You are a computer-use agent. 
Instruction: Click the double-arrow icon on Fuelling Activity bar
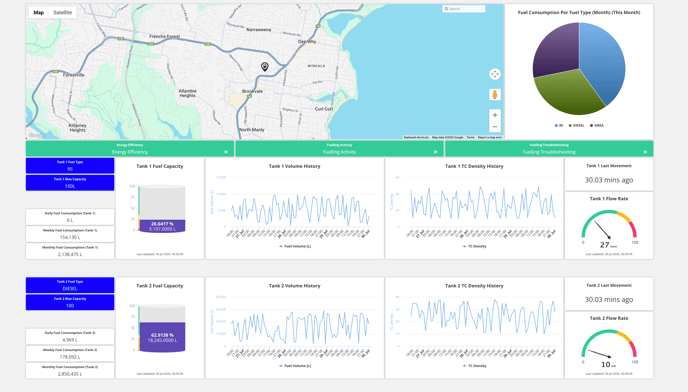click(435, 152)
